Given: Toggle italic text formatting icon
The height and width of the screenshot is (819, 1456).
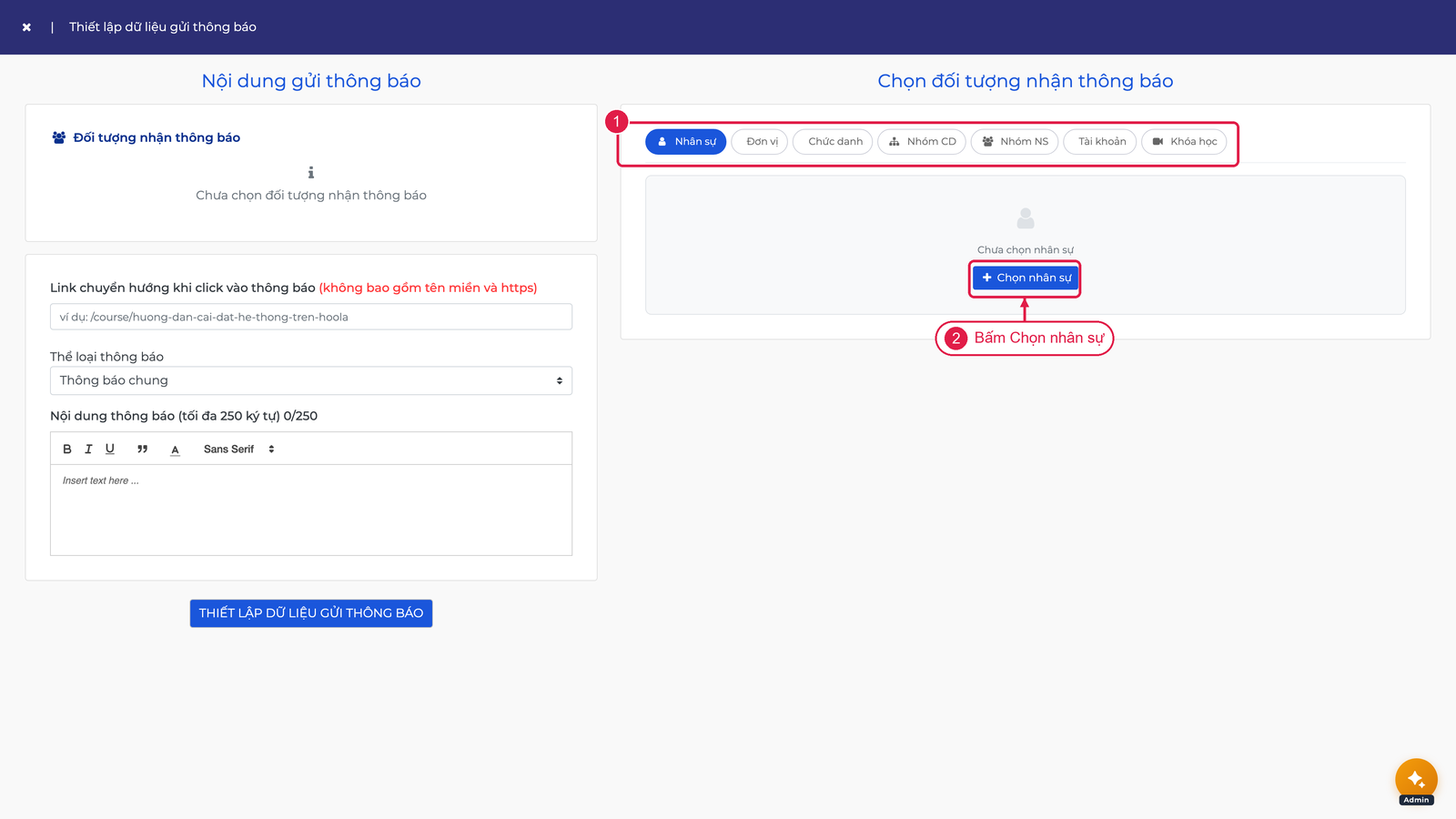Looking at the screenshot, I should (x=88, y=449).
